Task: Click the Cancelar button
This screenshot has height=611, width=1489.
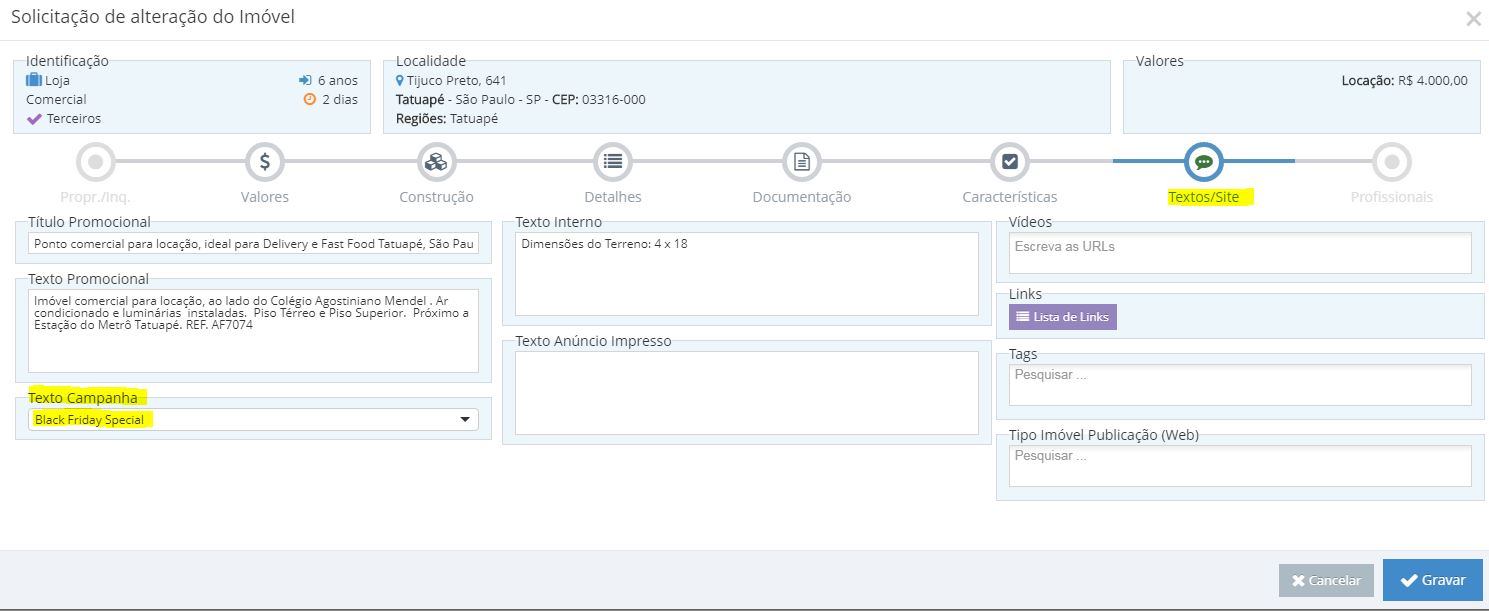Action: point(1326,581)
